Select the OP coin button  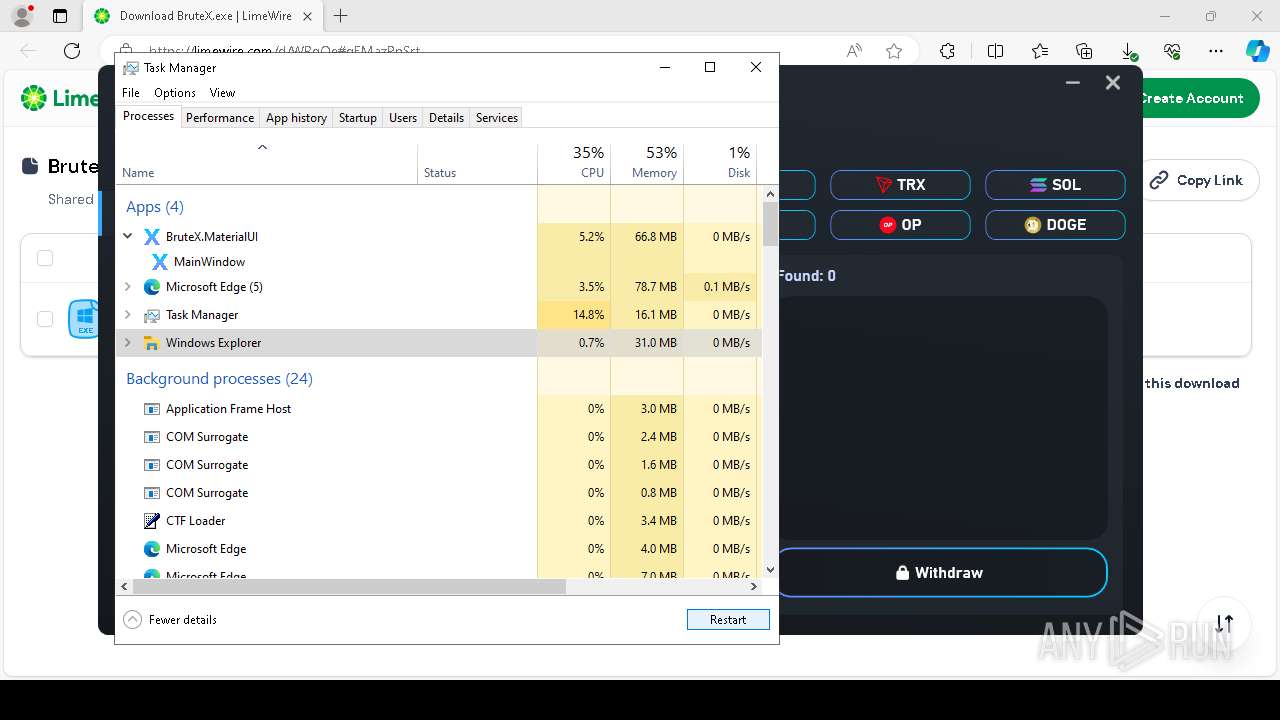[x=900, y=225]
